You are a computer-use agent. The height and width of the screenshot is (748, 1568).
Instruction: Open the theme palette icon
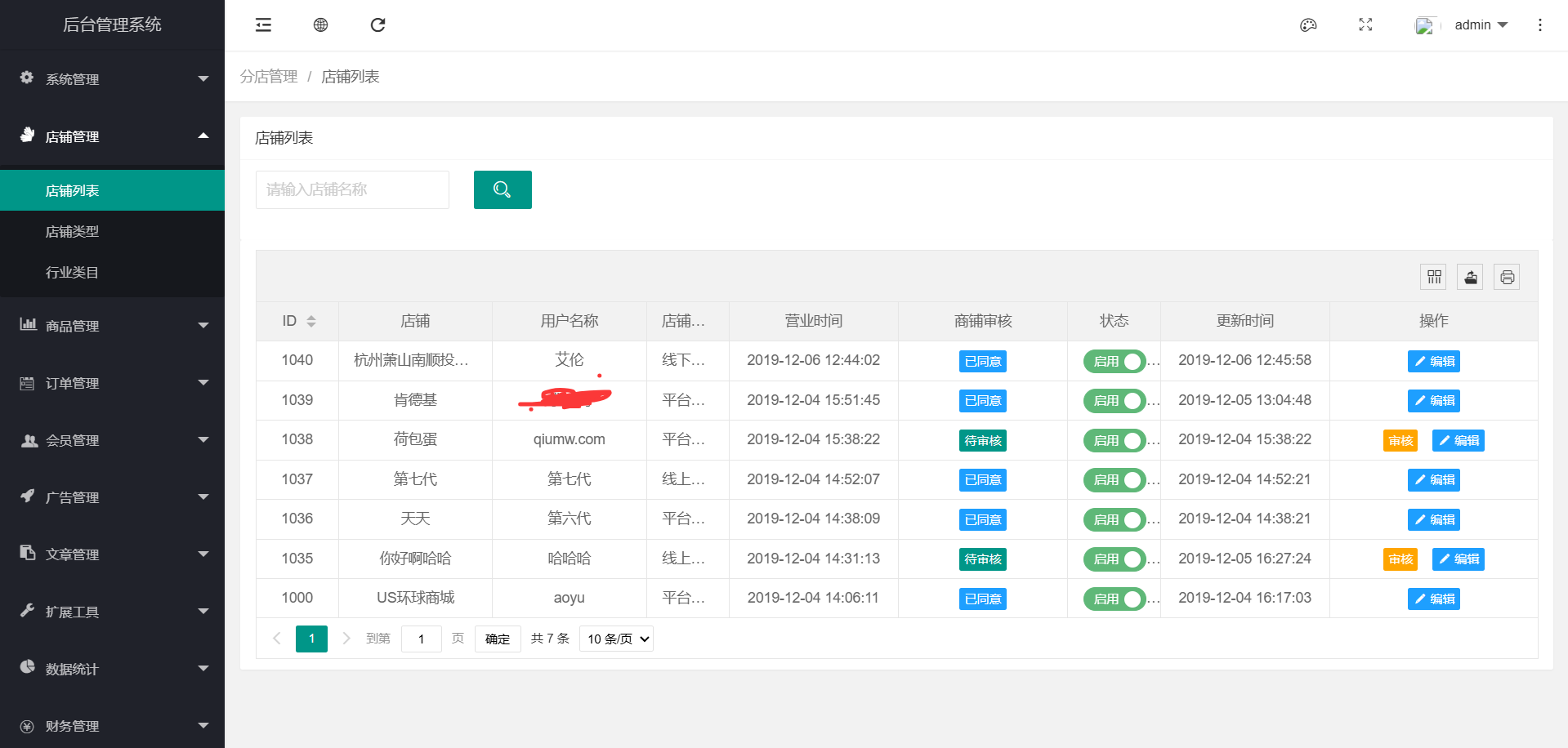pos(1308,25)
